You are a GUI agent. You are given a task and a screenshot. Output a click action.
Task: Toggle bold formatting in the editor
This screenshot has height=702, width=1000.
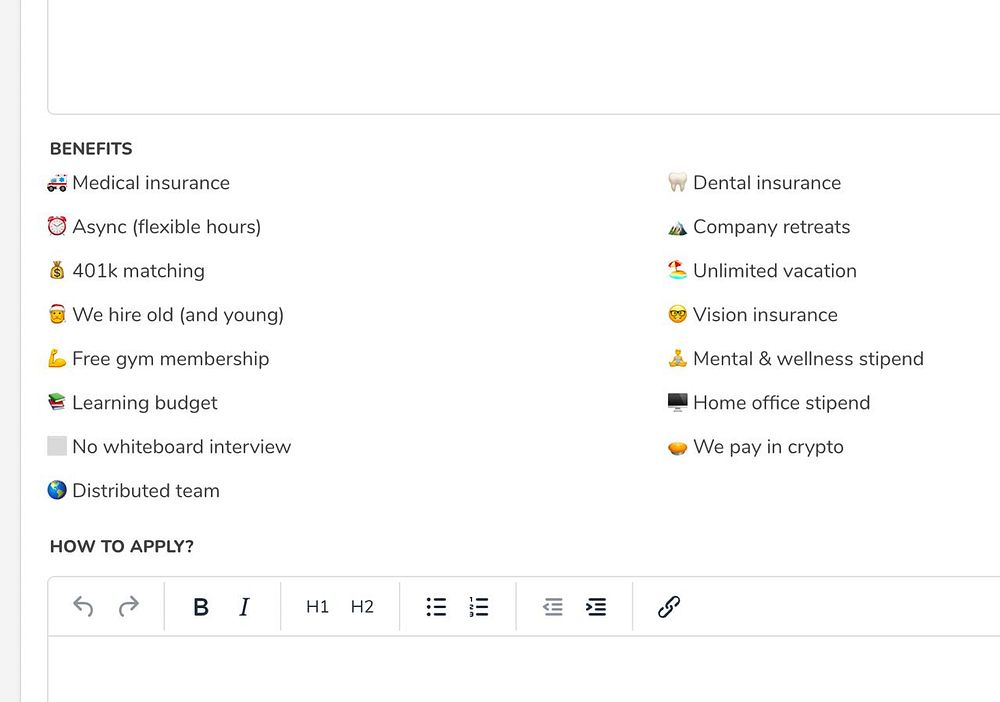point(201,607)
